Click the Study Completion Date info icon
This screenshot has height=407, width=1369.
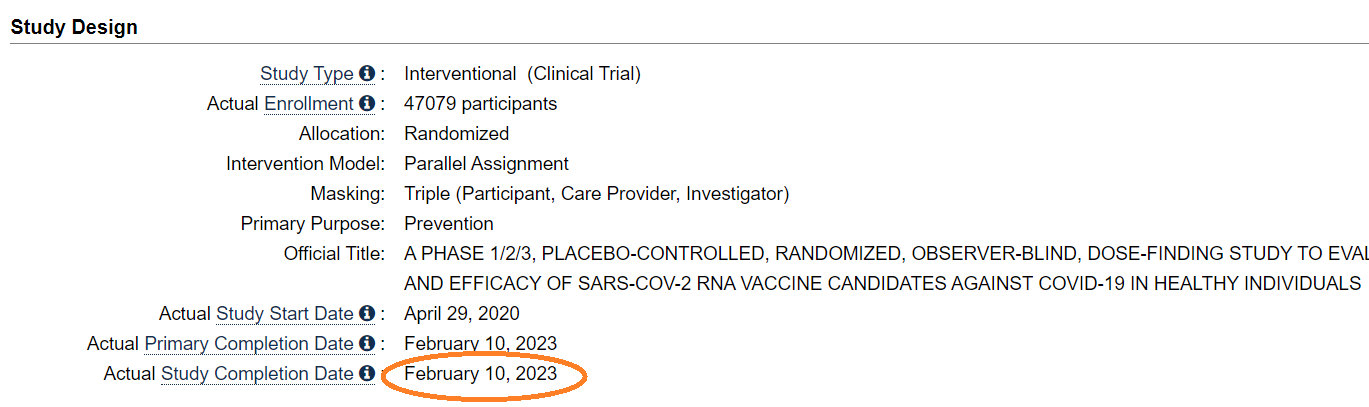click(x=367, y=374)
